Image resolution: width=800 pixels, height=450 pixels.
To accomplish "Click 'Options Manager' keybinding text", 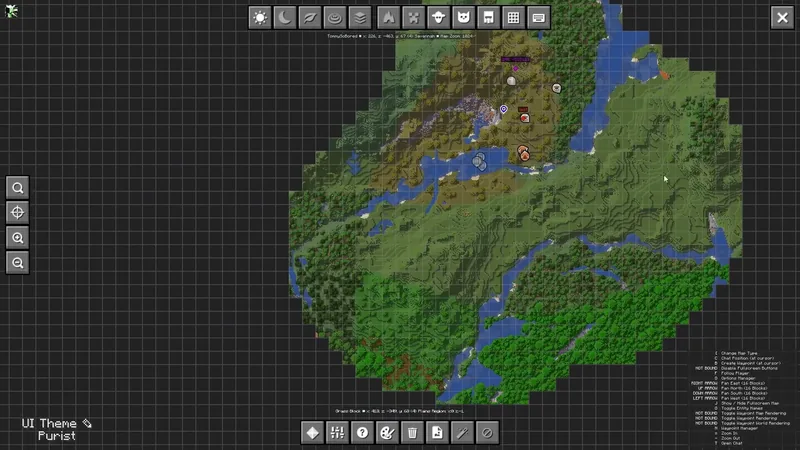I will coord(738,378).
